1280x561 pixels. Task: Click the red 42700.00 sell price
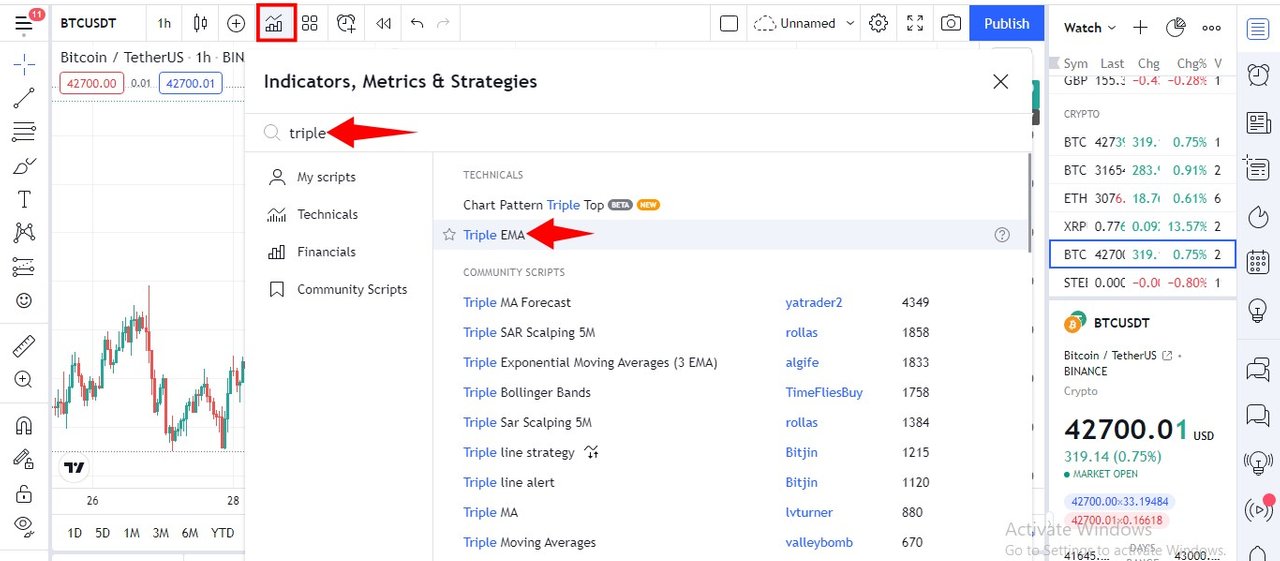pos(91,84)
